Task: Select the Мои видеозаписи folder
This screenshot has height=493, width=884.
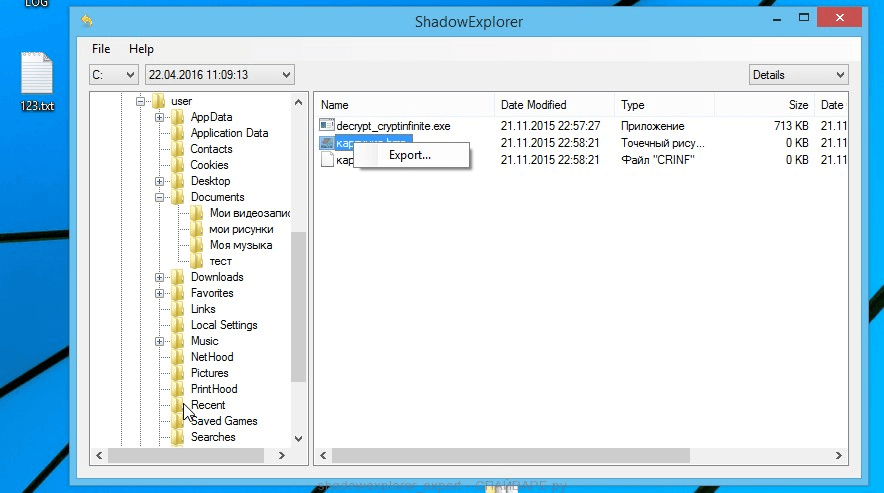Action: pos(250,213)
